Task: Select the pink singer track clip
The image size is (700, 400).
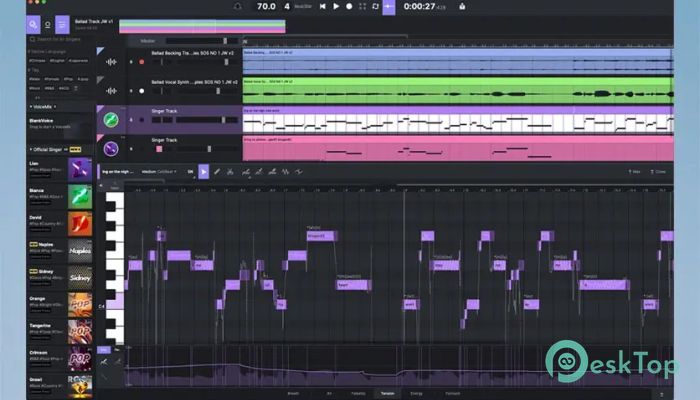Action: 458,149
